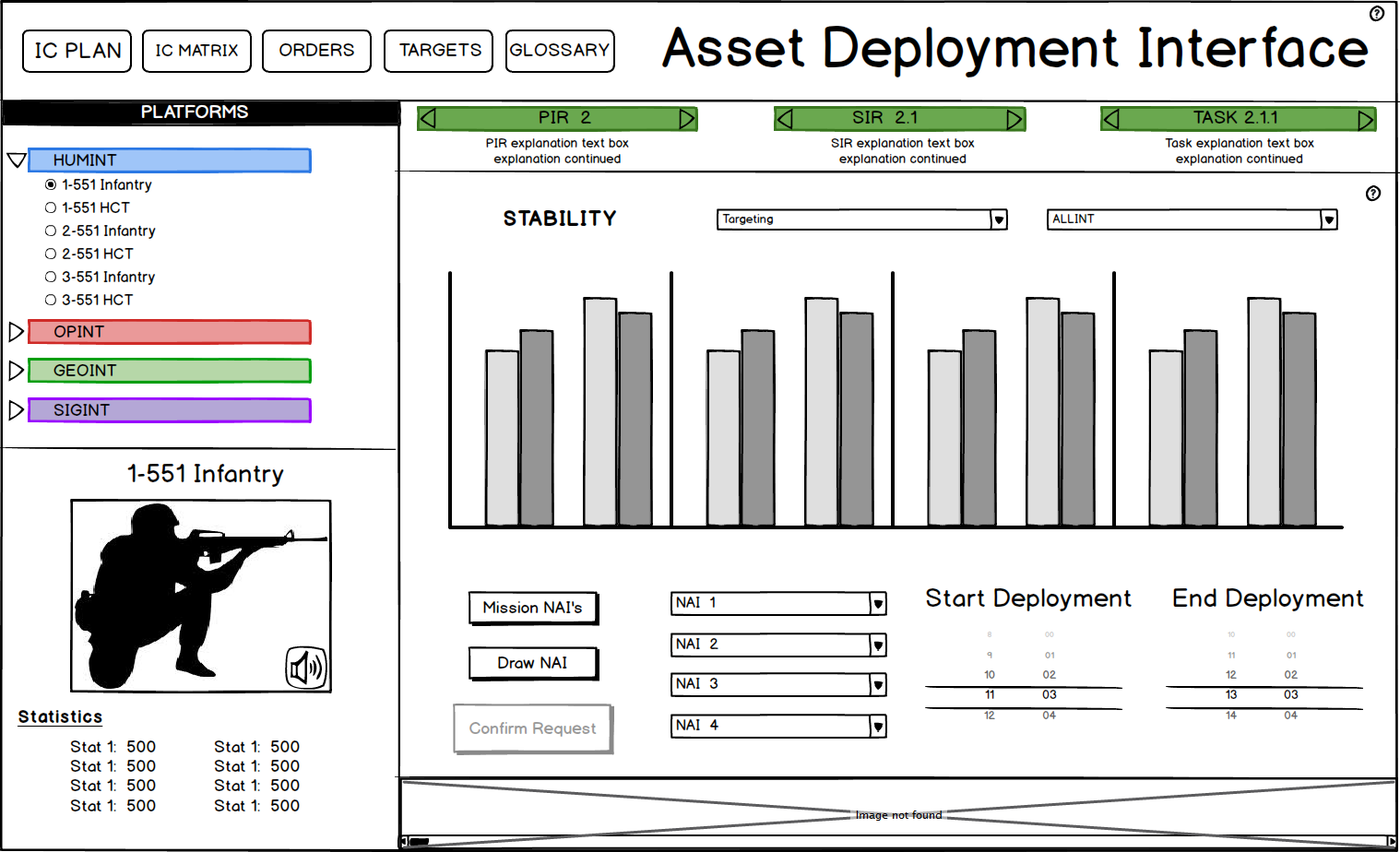Image resolution: width=1400 pixels, height=852 pixels.
Task: Advance to next SIR with right arrow
Action: (1014, 119)
